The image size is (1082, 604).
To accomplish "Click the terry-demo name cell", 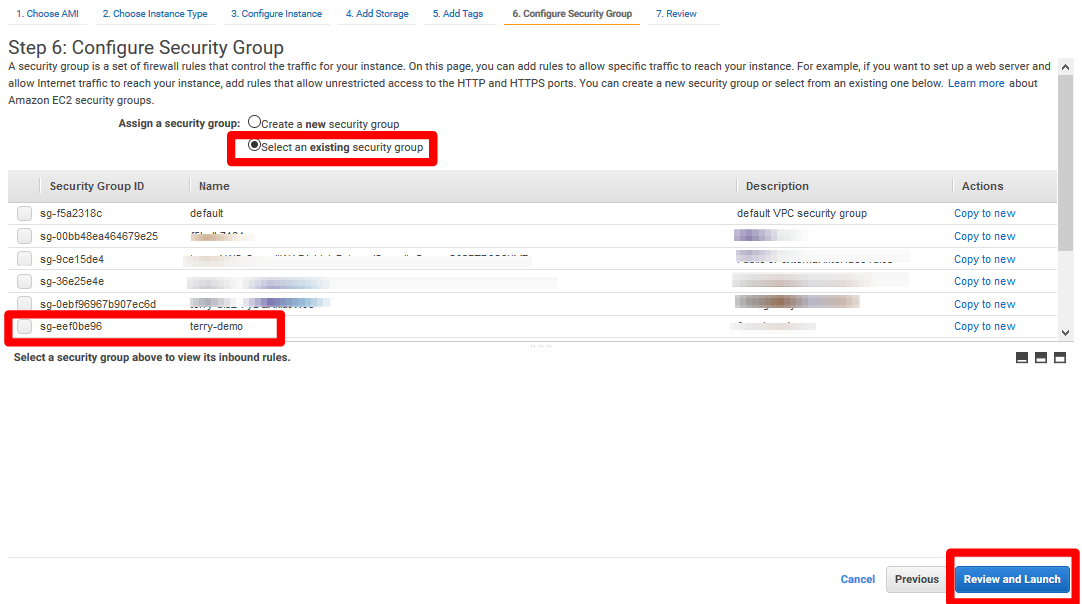I will [x=216, y=327].
